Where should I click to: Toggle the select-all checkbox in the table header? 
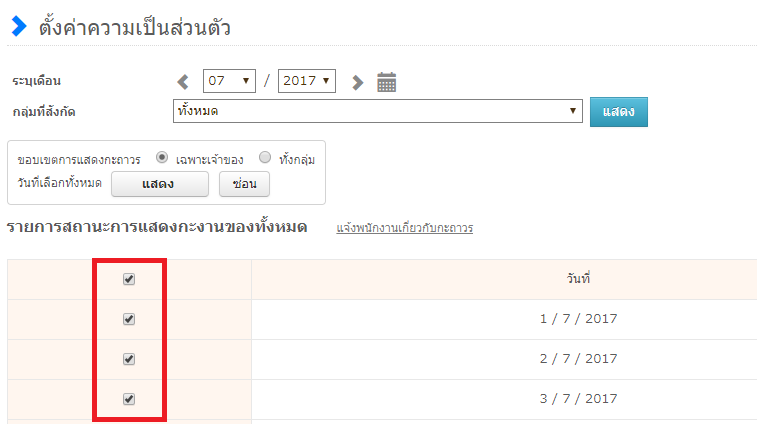coord(129,280)
